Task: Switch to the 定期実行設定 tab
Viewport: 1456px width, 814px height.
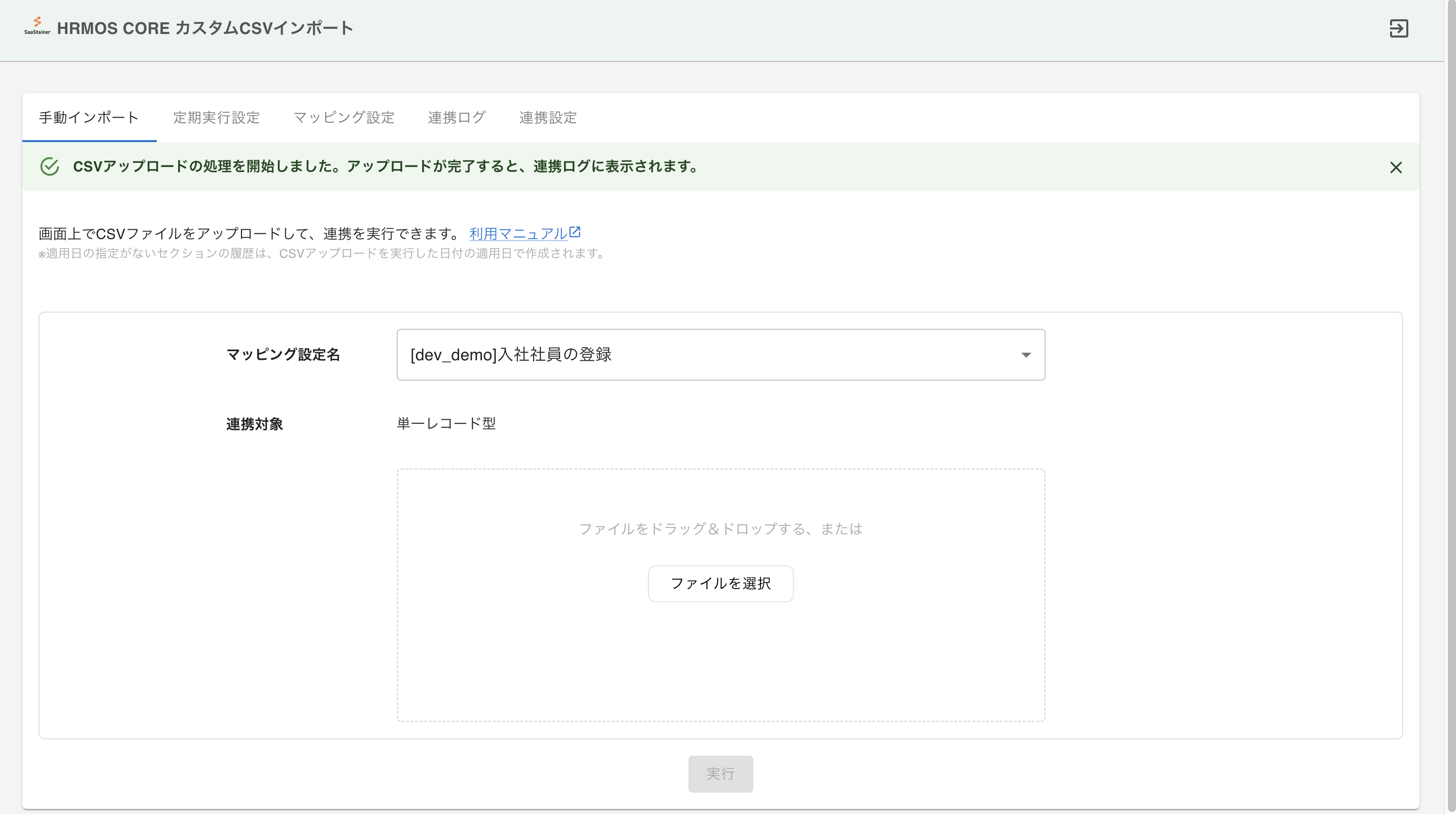Action: (x=217, y=118)
